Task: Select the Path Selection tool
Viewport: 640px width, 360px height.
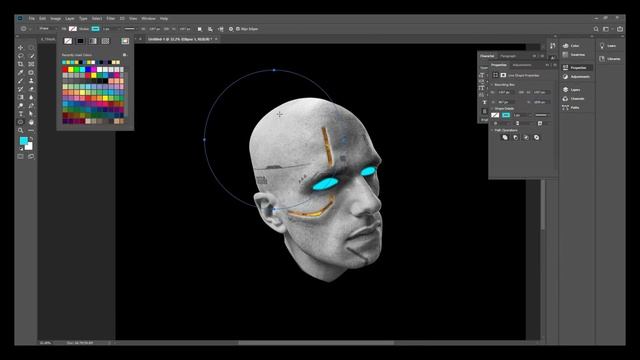Action: 31,114
